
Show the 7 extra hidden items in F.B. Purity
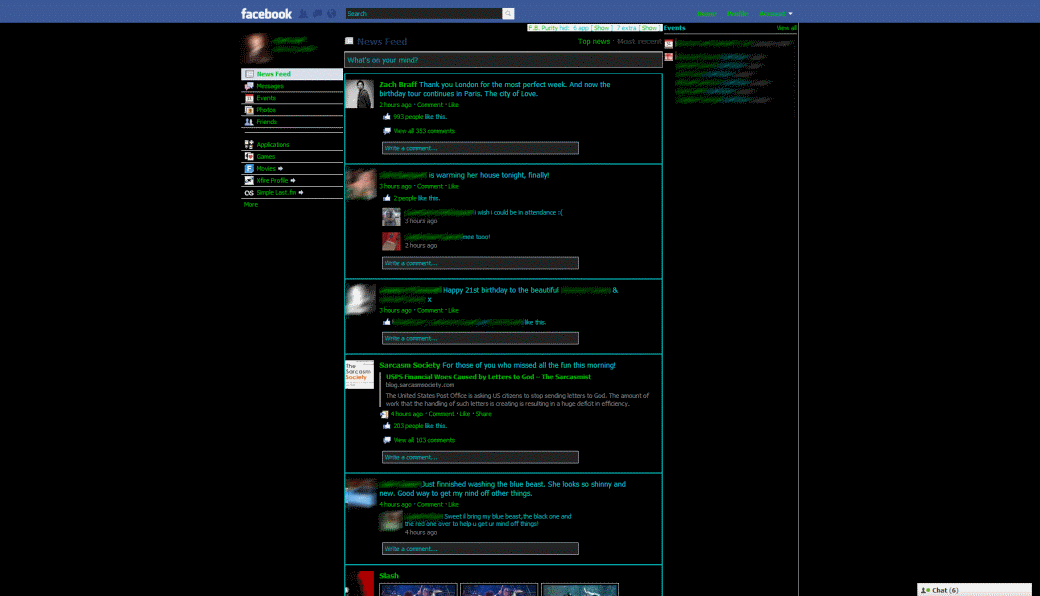649,28
